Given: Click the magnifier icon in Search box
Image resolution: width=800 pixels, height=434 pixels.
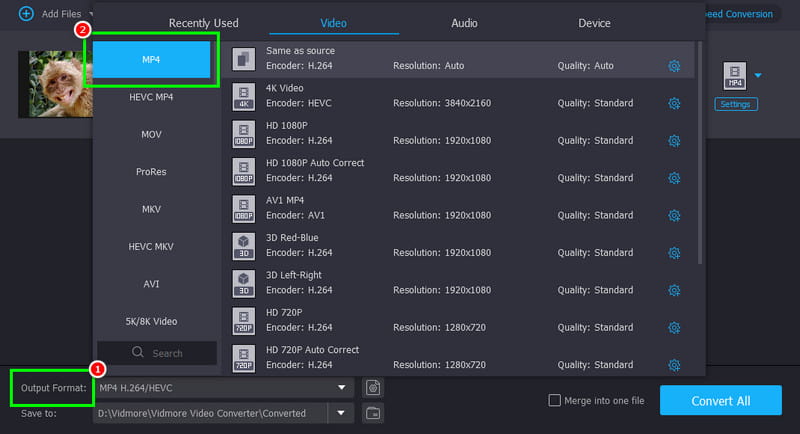Looking at the screenshot, I should [138, 352].
